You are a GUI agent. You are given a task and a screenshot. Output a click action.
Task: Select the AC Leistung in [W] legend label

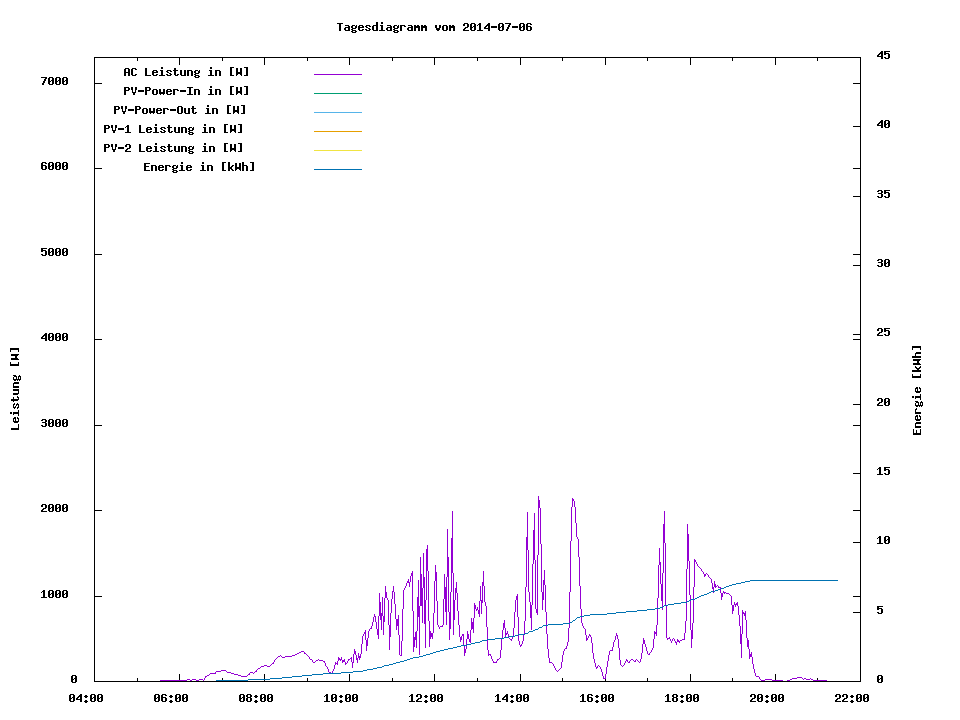tap(186, 72)
